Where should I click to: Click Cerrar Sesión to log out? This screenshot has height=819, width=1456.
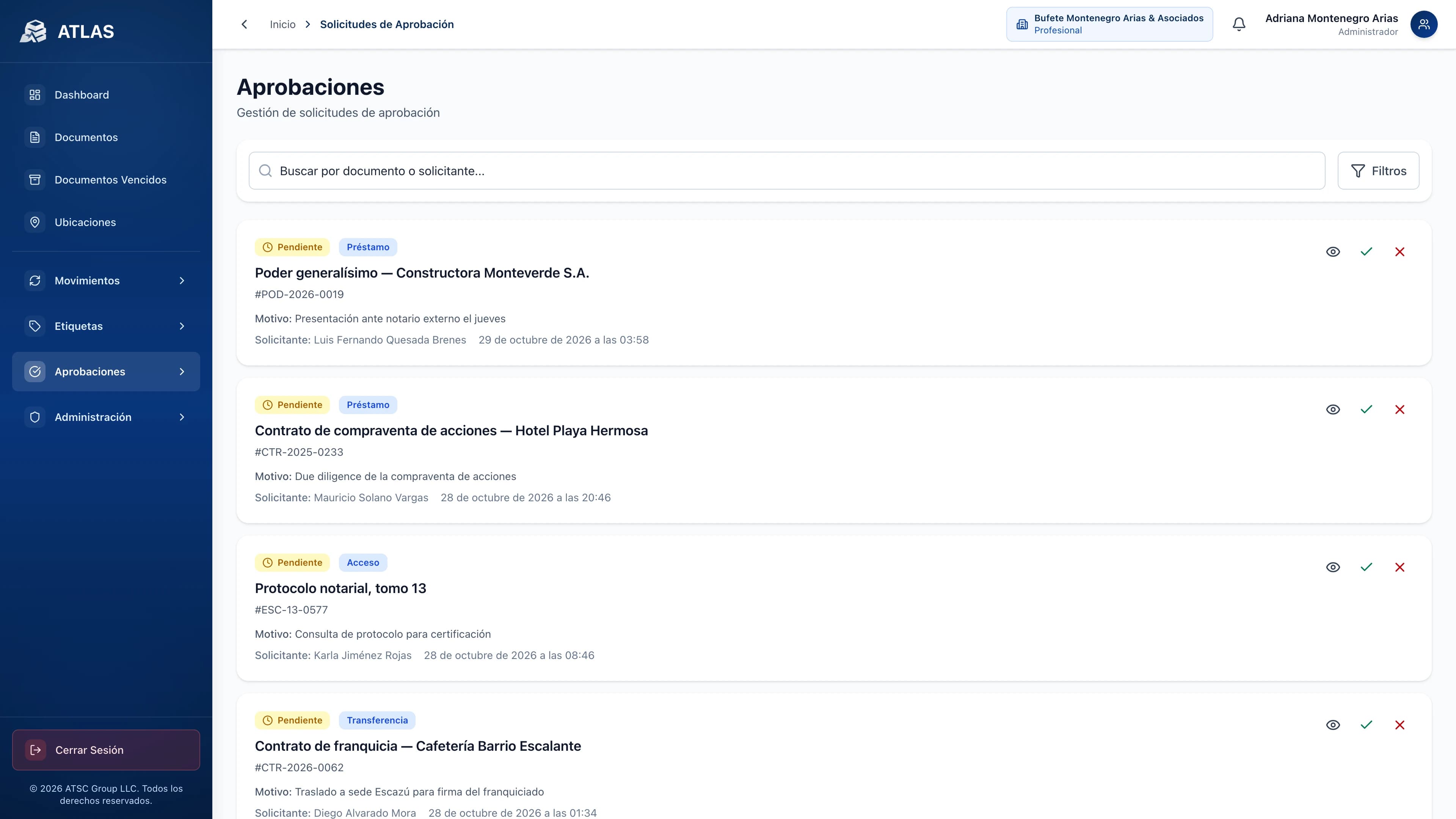click(106, 750)
